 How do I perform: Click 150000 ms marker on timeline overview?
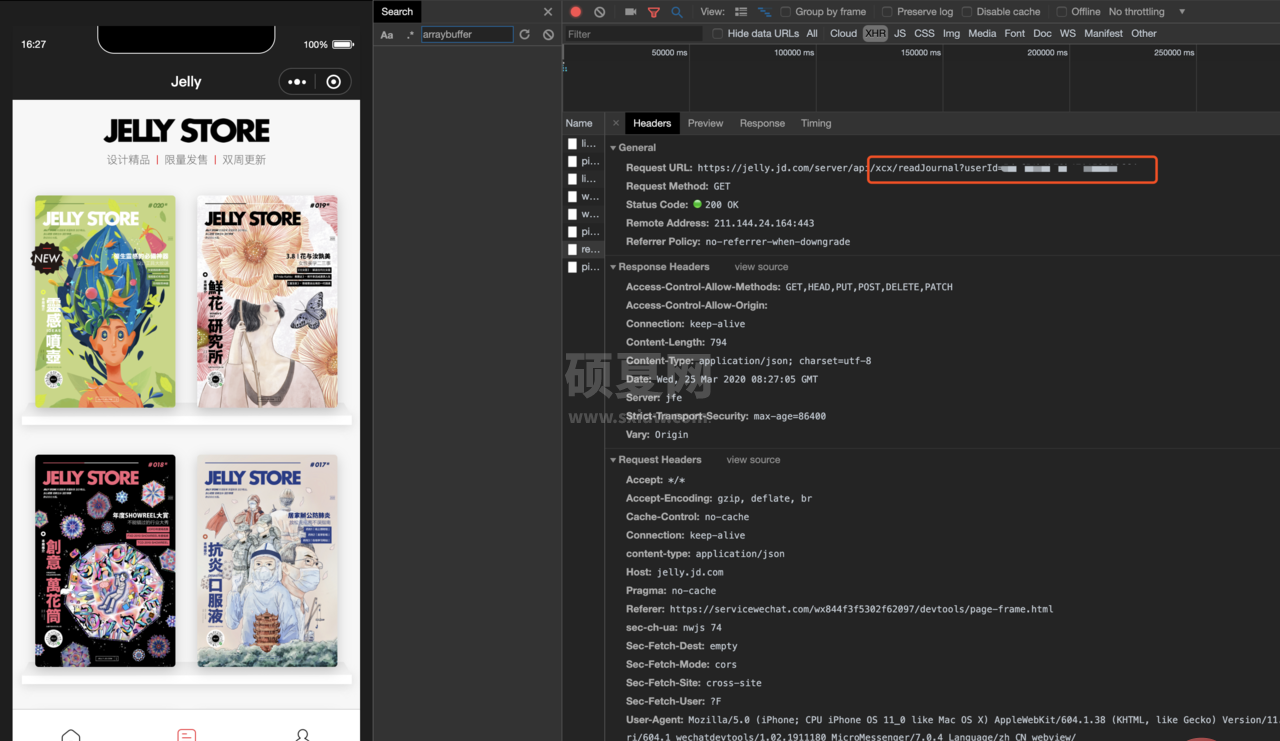(921, 53)
